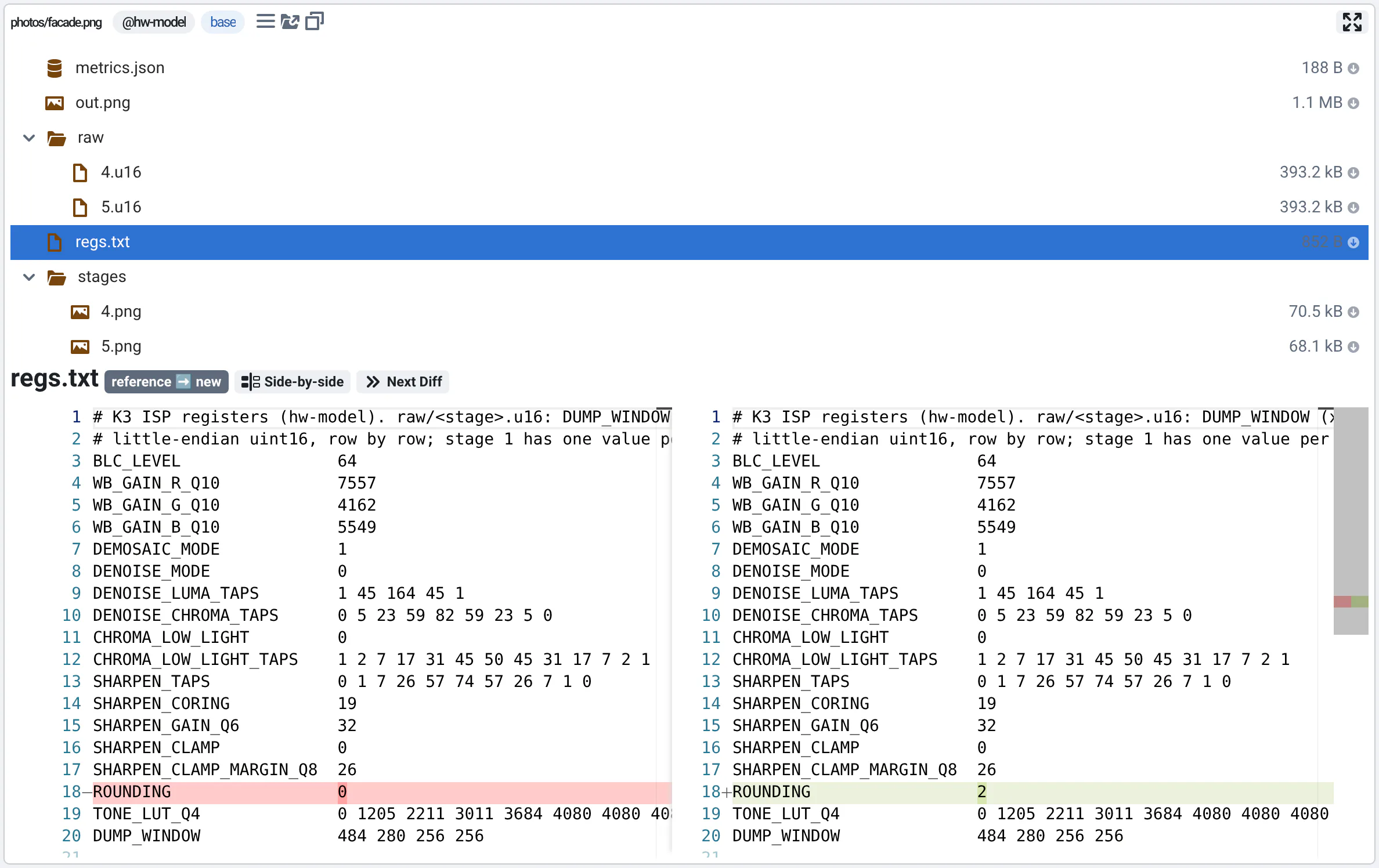Click the gray diff minimap scrollbar
This screenshot has width=1379, height=868.
(x=1351, y=521)
